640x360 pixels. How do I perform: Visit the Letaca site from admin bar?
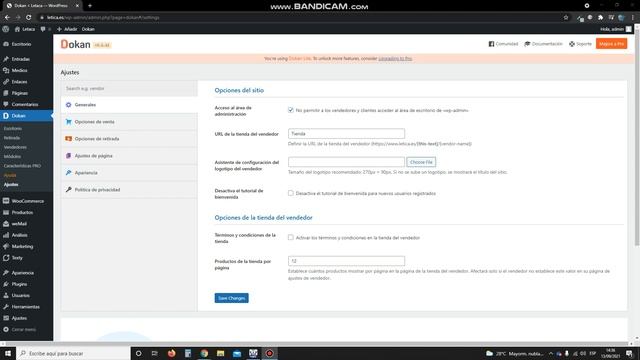click(x=24, y=29)
